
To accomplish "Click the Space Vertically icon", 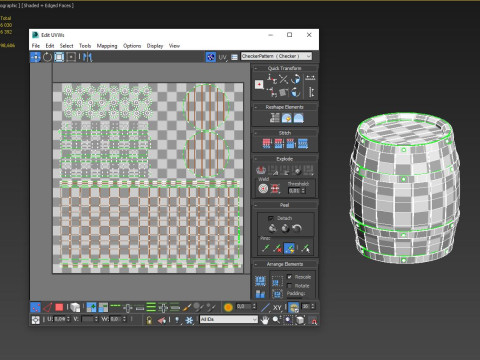I will (x=311, y=92).
